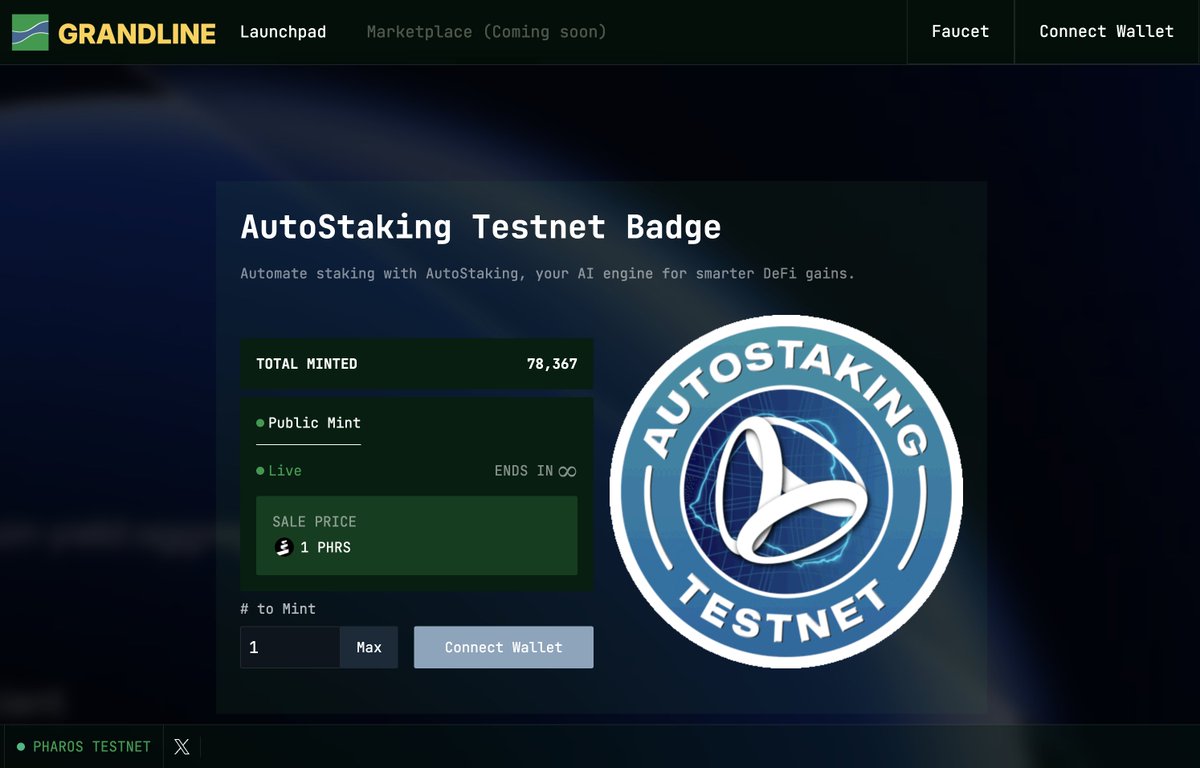Click the GRANDLINE brand text

[x=137, y=33]
